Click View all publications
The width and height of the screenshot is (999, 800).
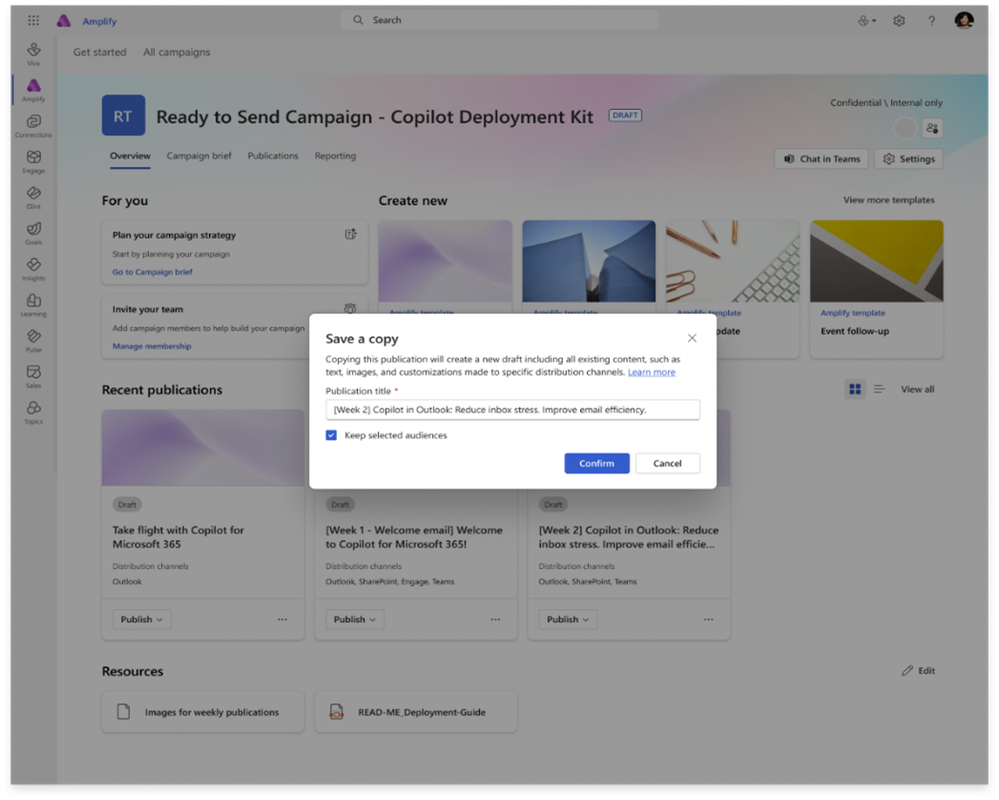click(917, 389)
